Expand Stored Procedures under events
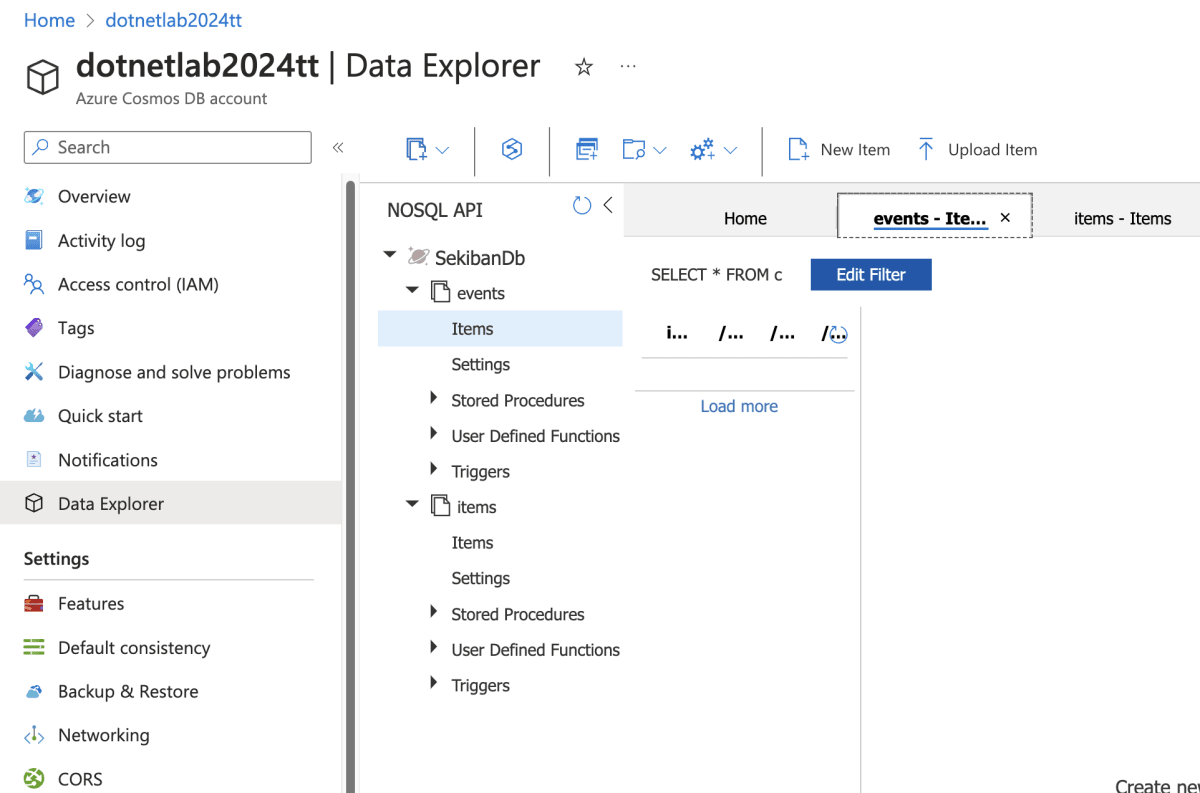The height and width of the screenshot is (793, 1200). [x=433, y=399]
